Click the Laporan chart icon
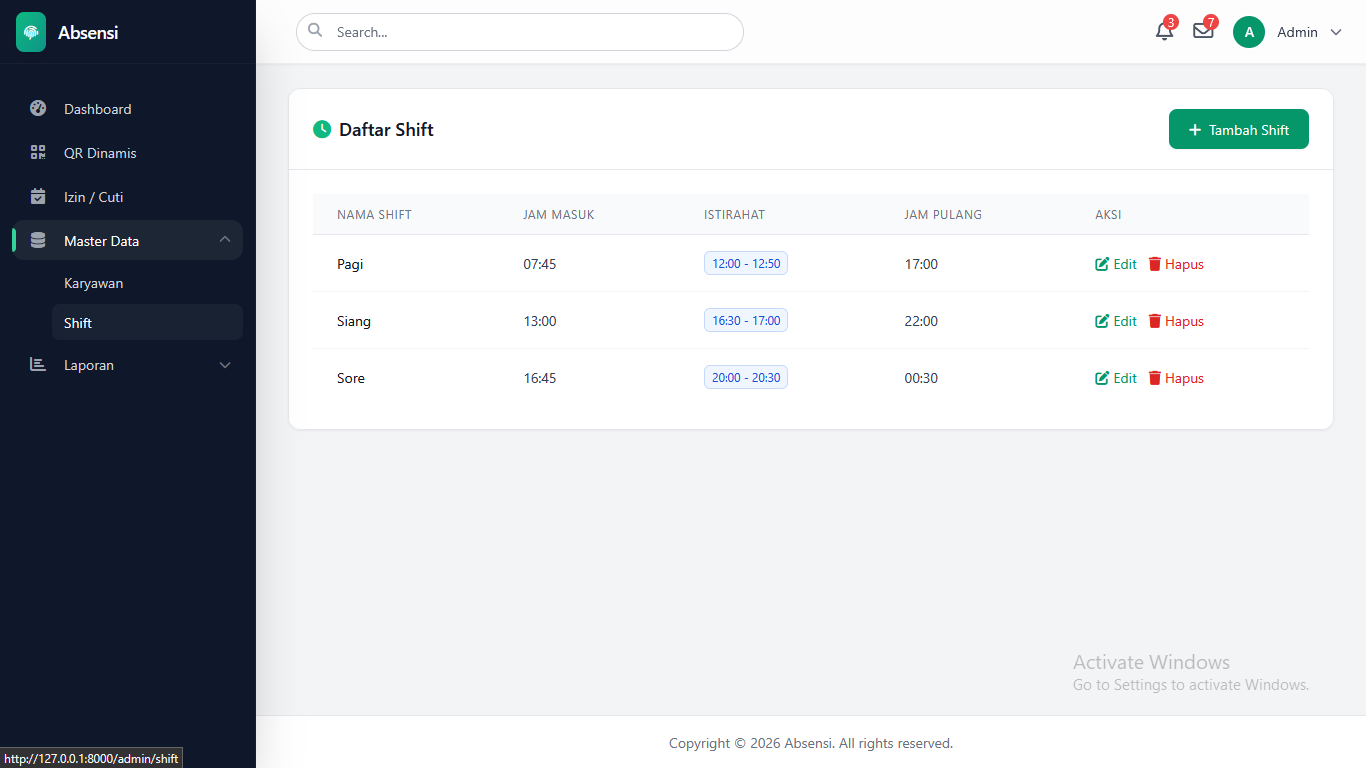 click(38, 365)
